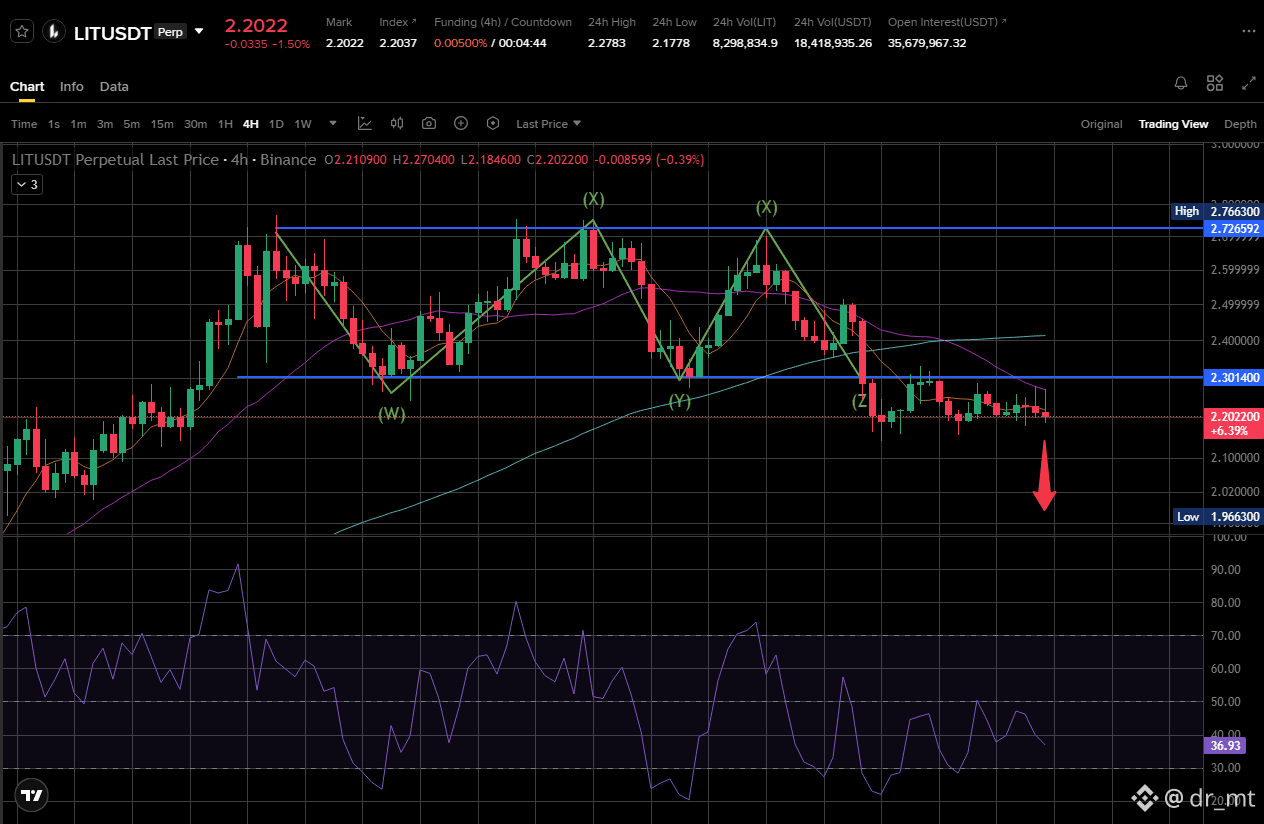
Task: Click the Mark price 2.2022 value
Action: pos(345,43)
